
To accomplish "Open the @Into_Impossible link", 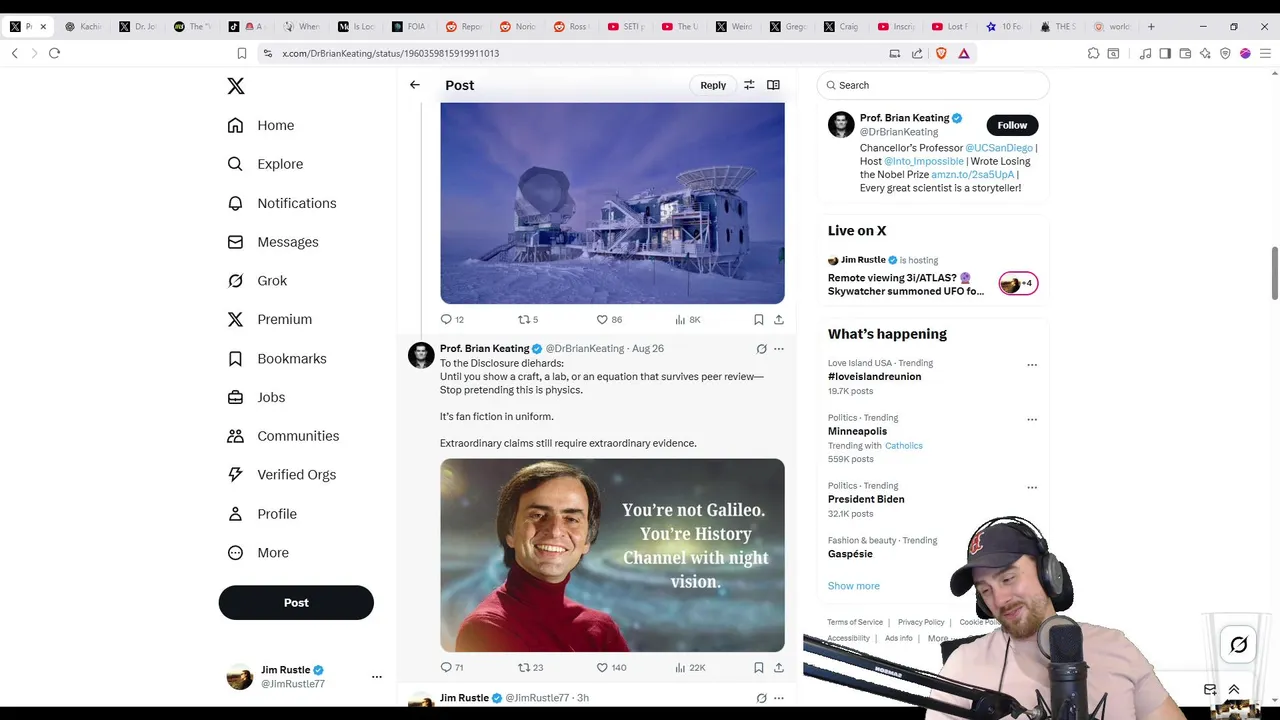I will point(923,161).
